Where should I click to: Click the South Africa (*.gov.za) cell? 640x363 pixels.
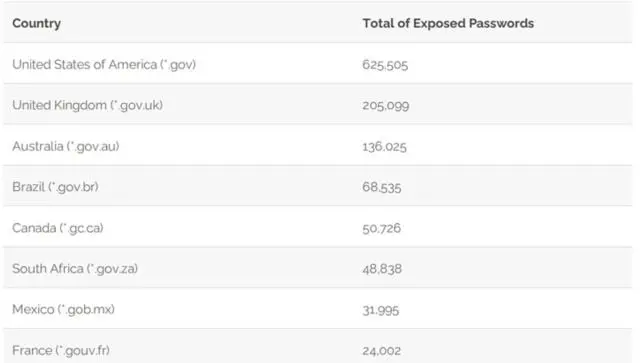click(x=75, y=269)
